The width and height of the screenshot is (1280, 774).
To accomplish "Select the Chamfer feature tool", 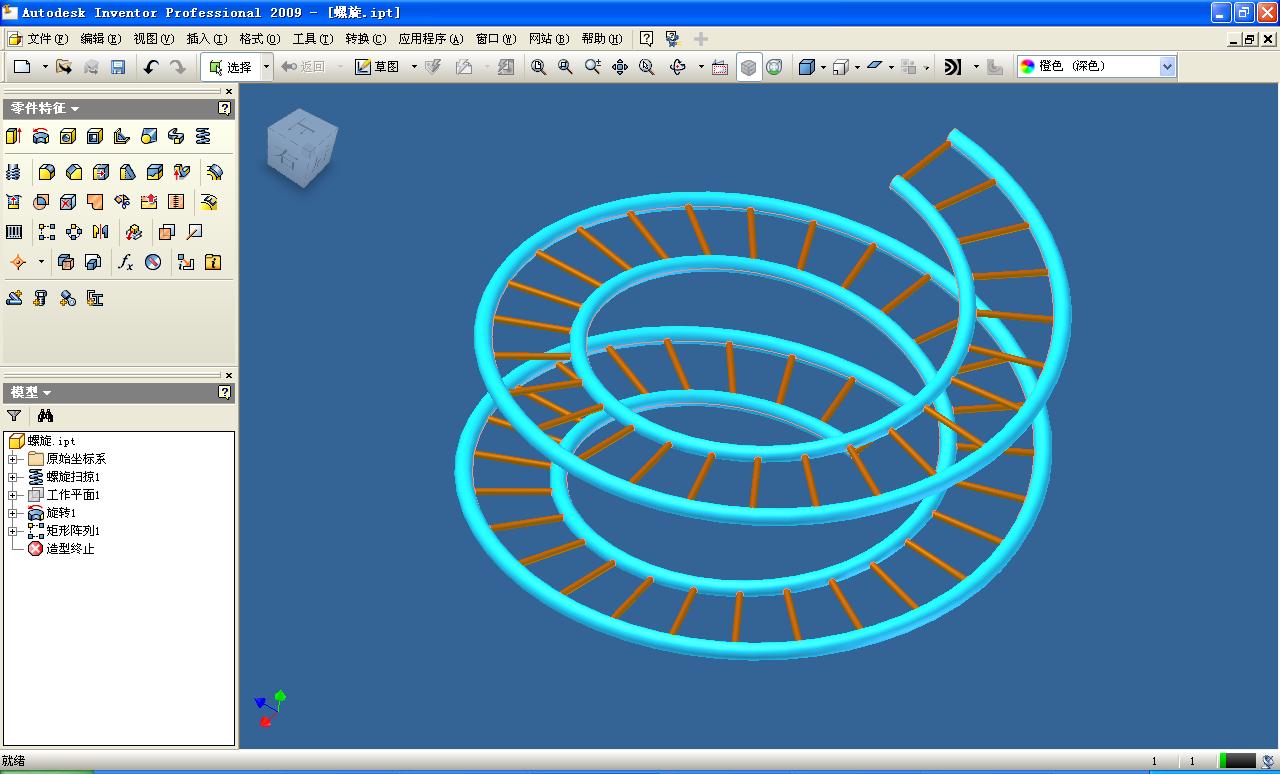I will click(73, 172).
